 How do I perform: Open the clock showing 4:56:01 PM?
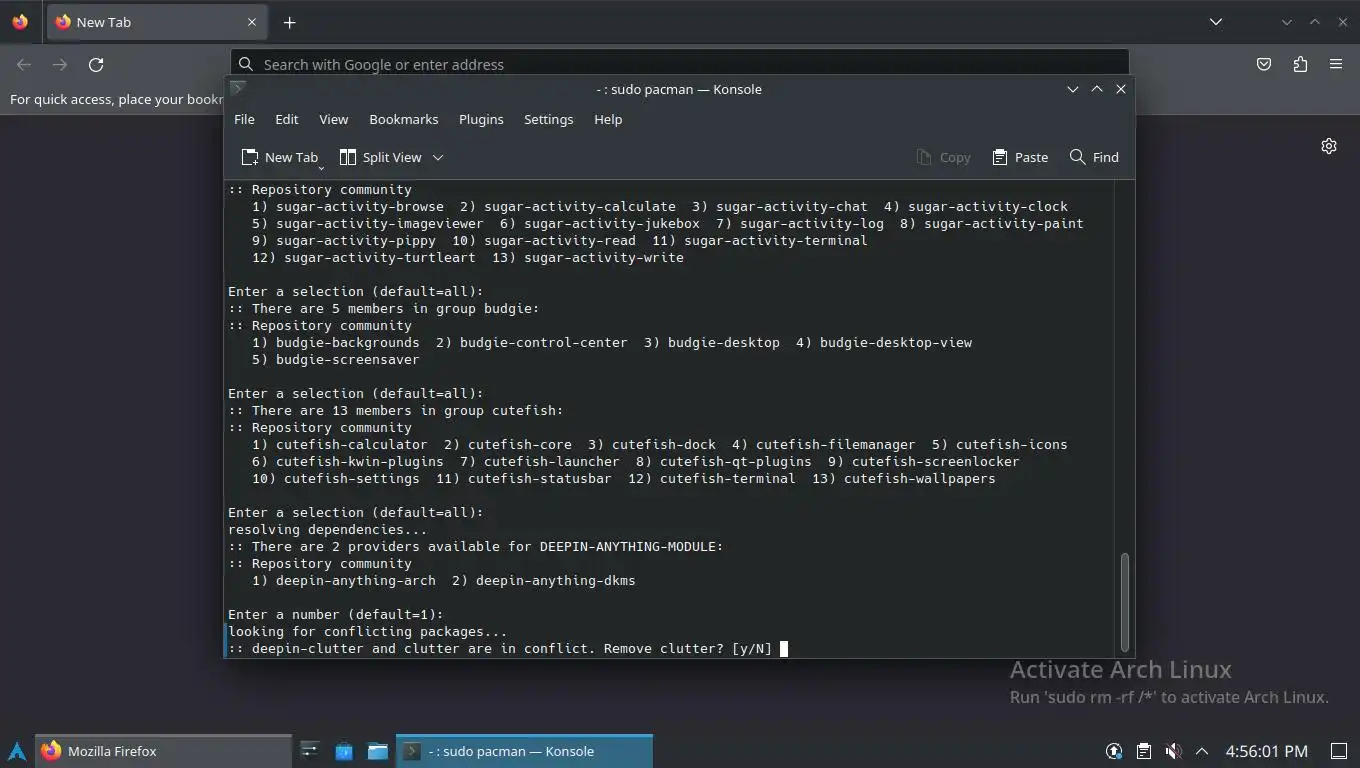(x=1266, y=751)
